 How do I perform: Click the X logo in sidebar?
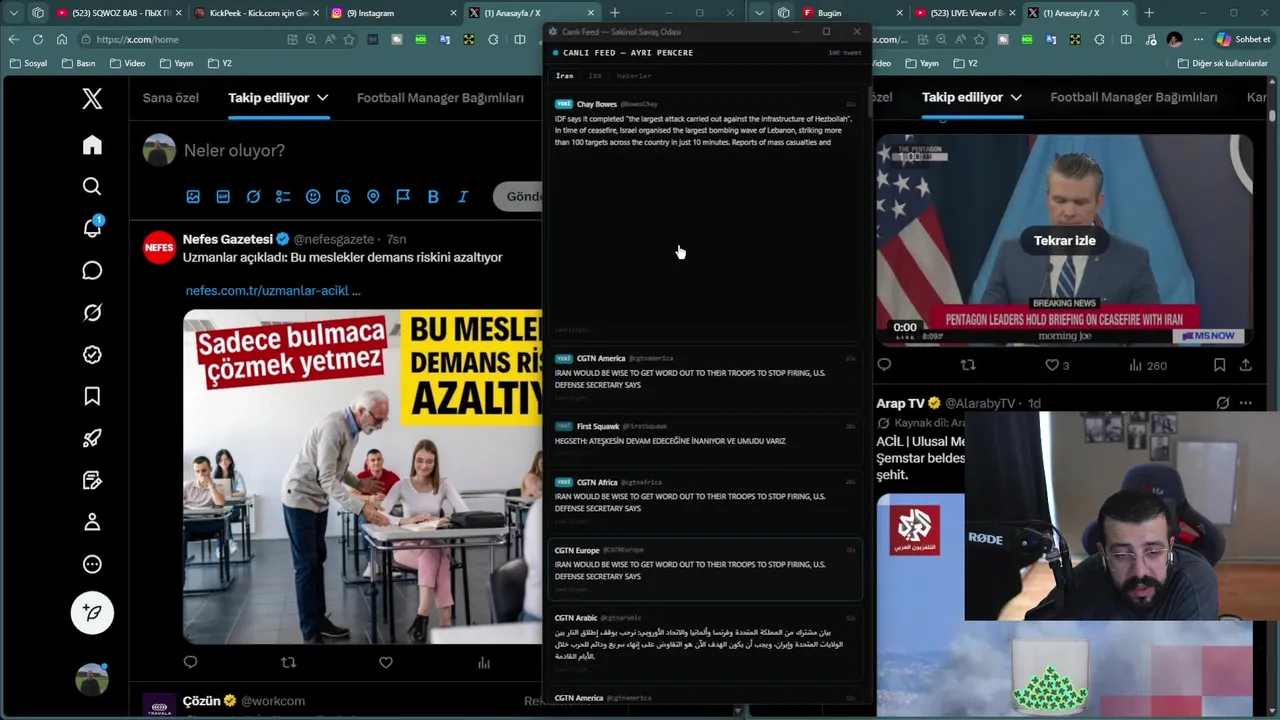[x=92, y=98]
